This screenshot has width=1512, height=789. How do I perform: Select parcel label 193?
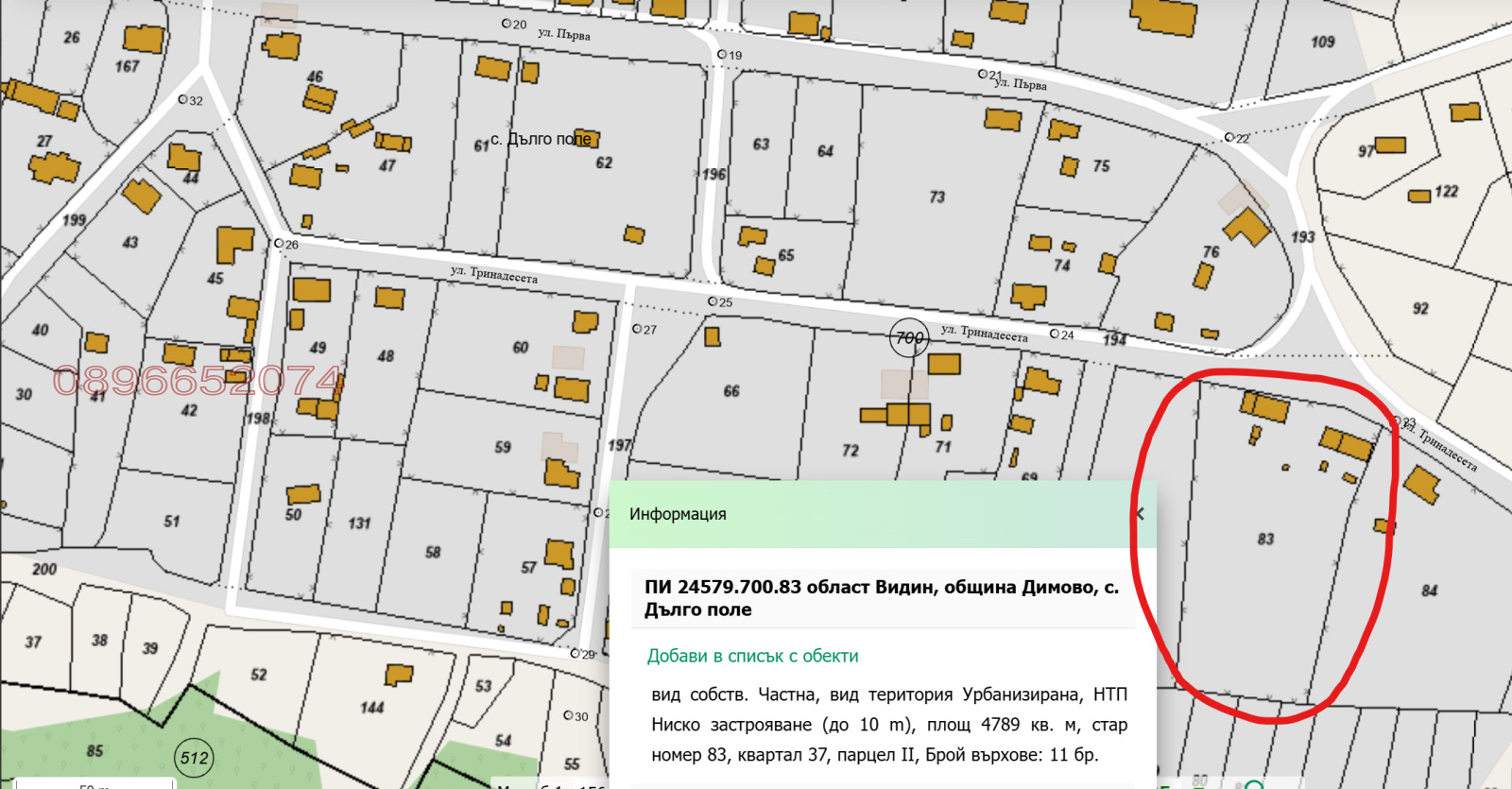pos(1303,236)
